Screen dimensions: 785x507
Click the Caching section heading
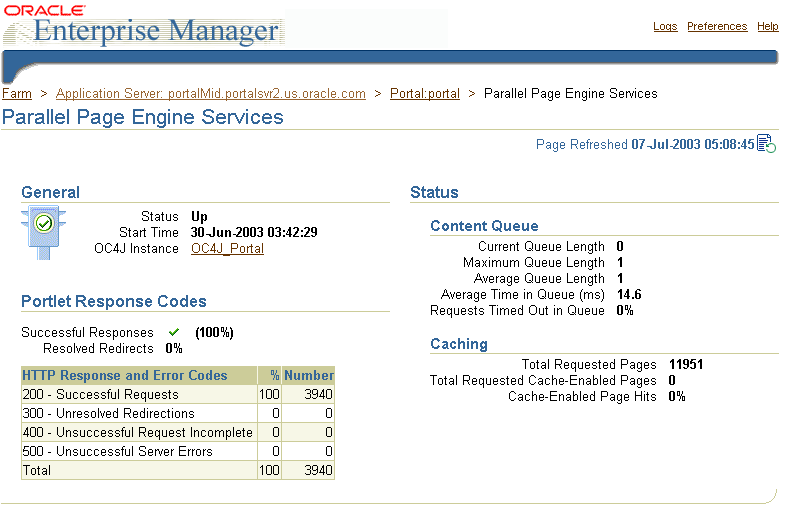click(x=459, y=344)
